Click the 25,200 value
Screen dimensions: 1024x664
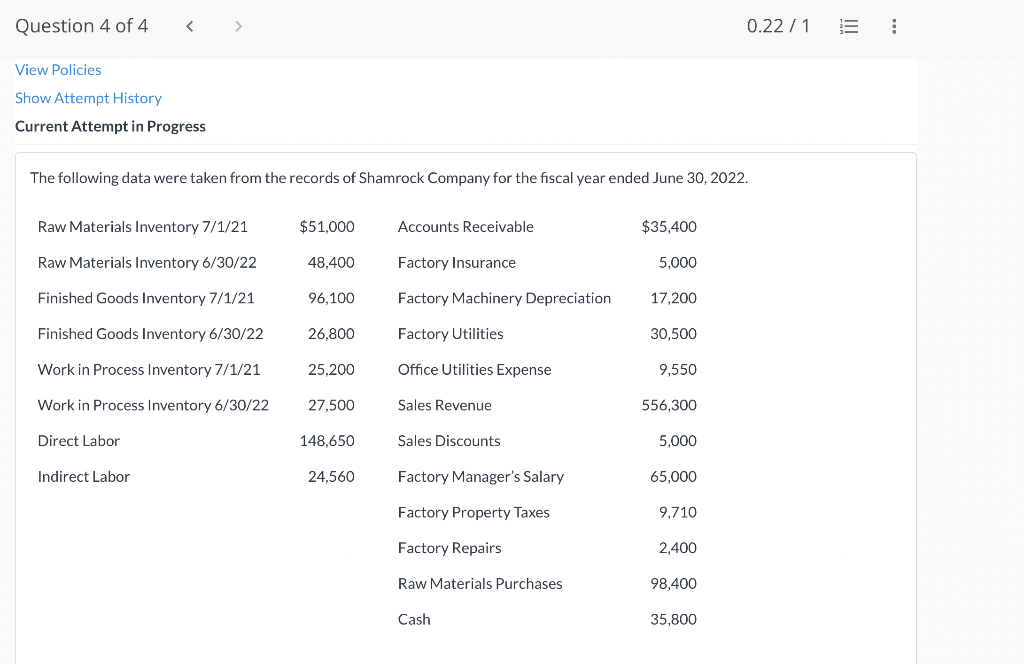point(331,370)
